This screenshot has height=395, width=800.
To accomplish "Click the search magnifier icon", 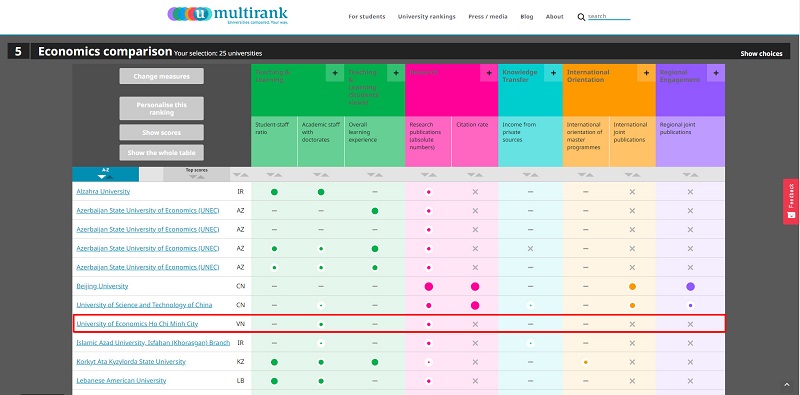I will click(x=581, y=17).
